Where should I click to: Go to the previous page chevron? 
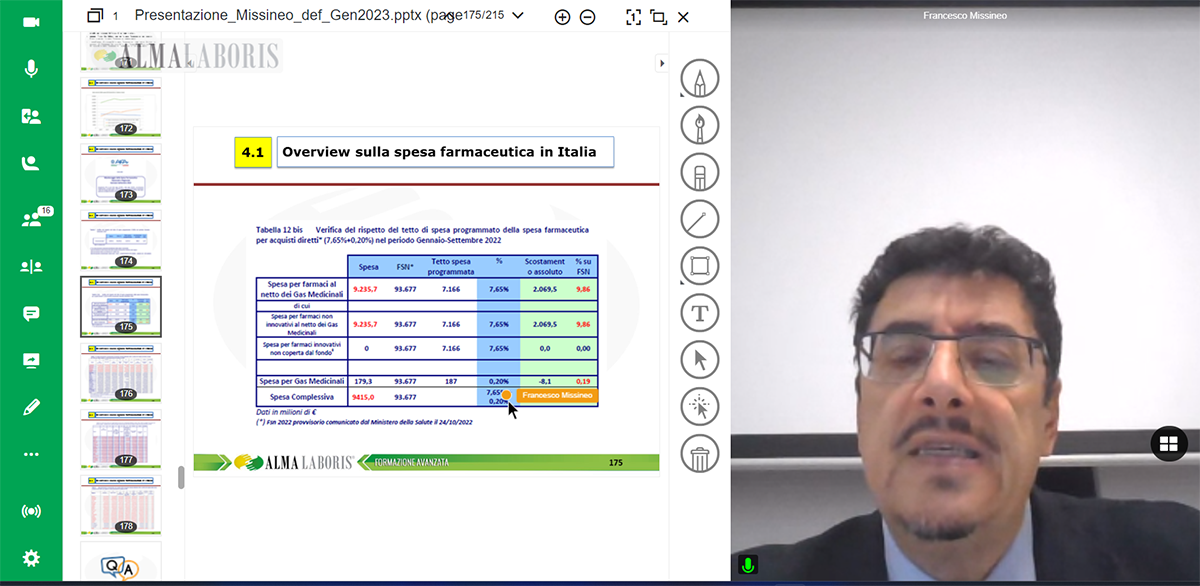point(451,15)
